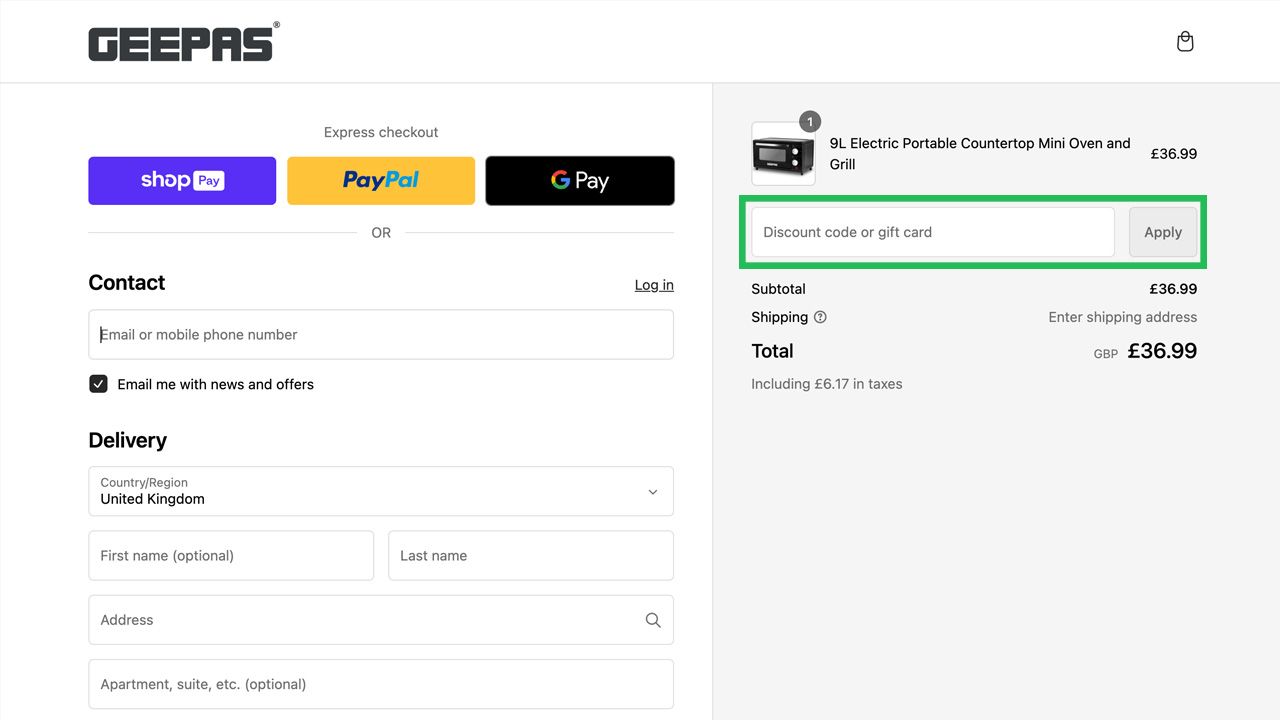Image resolution: width=1280 pixels, height=720 pixels.
Task: Focus the Email or mobile phone number field
Action: click(381, 334)
